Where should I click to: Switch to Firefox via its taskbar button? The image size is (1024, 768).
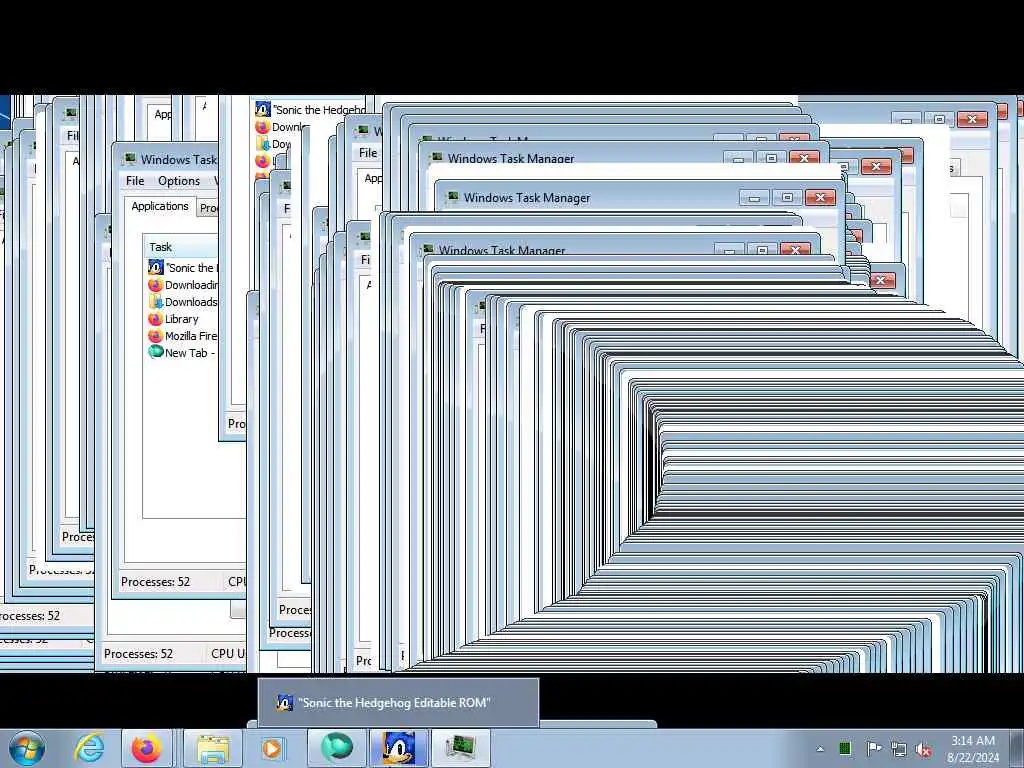(x=146, y=748)
